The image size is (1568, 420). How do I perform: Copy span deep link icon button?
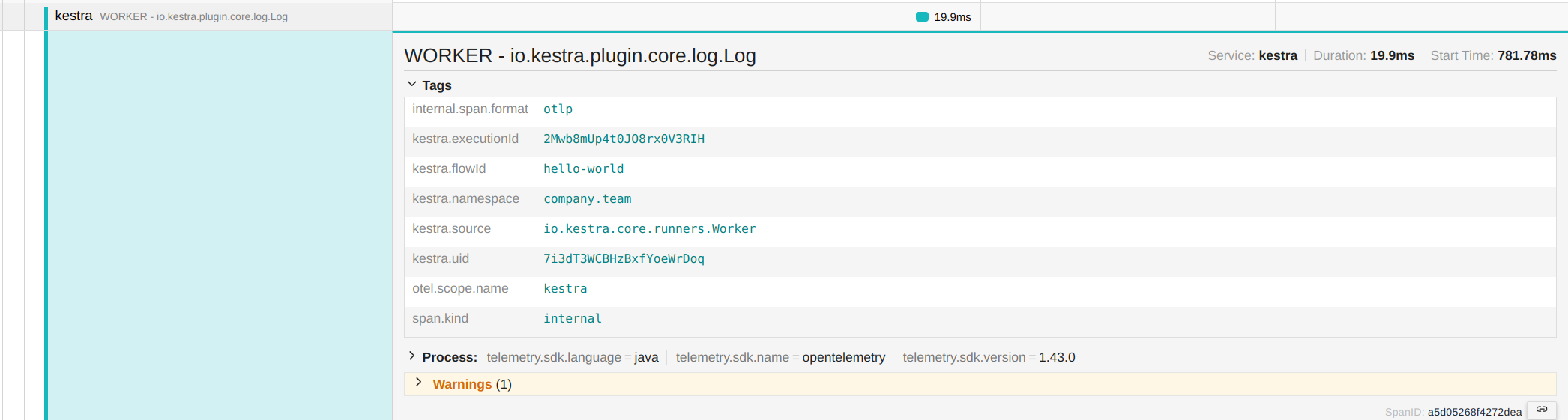1542,410
